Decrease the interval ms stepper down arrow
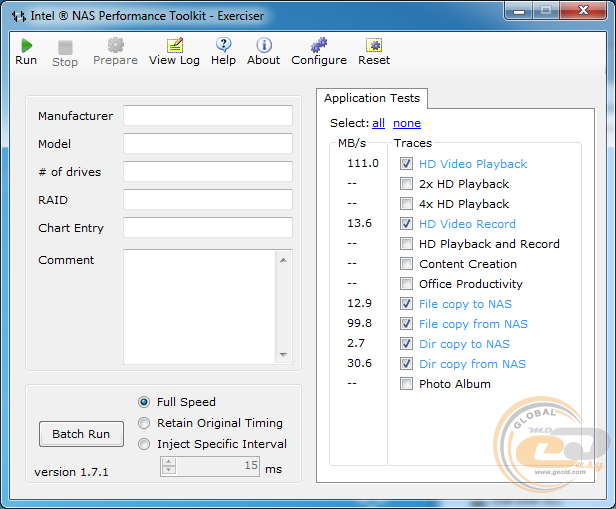Viewport: 616px width, 509px height. [169, 470]
